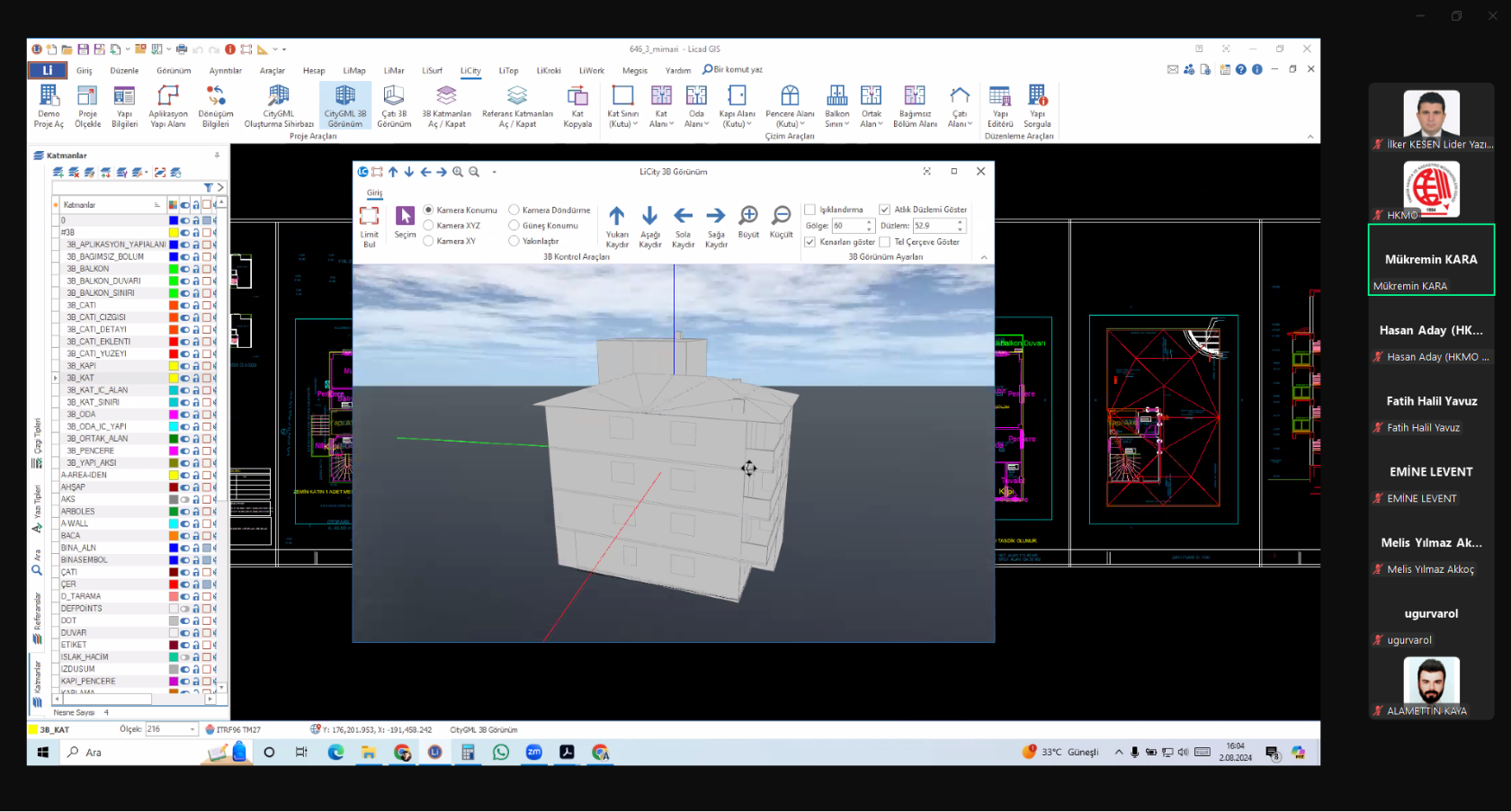Viewport: 1511px width, 812px height.
Task: Uncheck Atlık Düzlemi Göster checkbox
Action: tap(884, 210)
